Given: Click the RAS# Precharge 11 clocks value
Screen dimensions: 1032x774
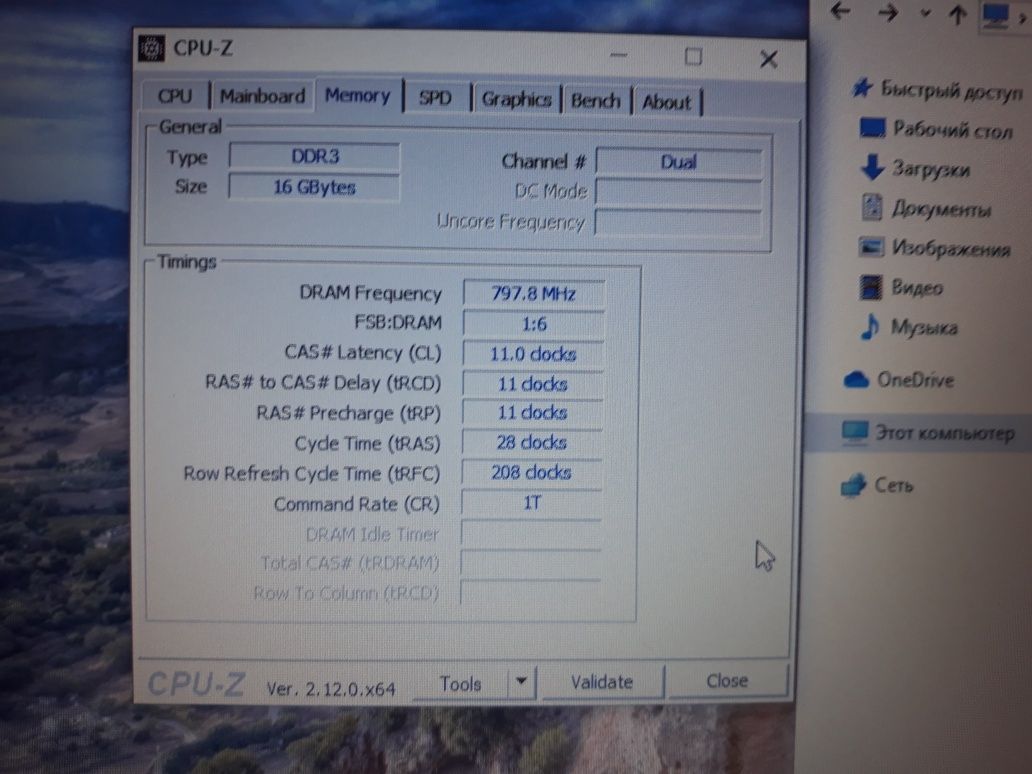Looking at the screenshot, I should pyautogui.click(x=532, y=413).
